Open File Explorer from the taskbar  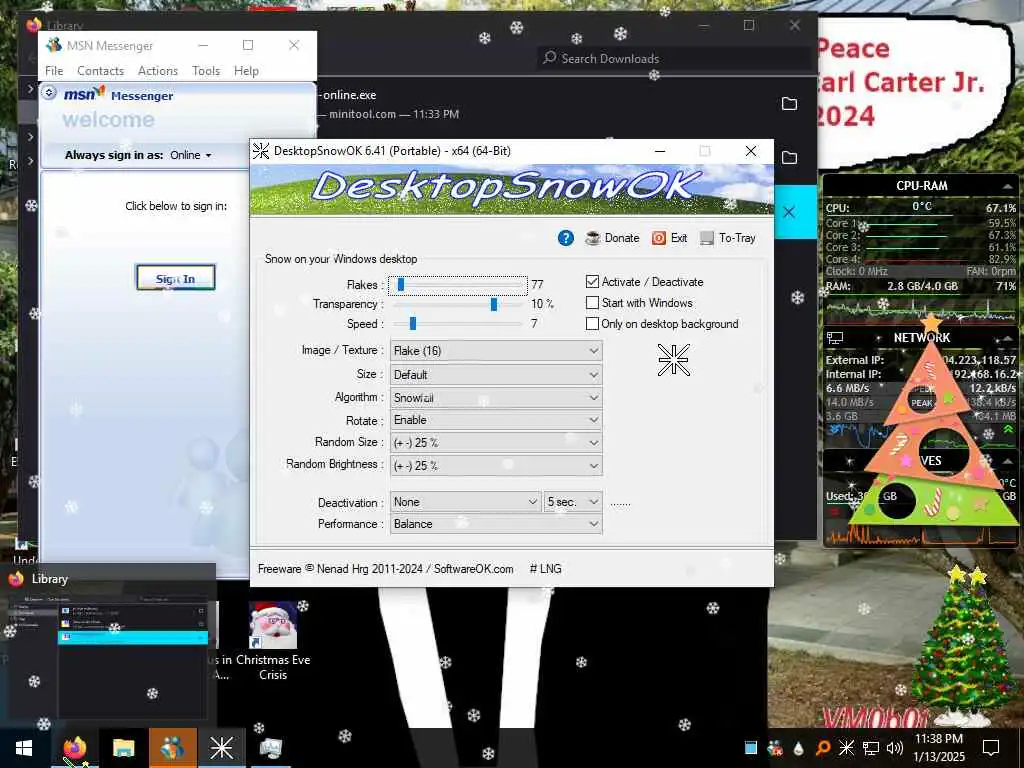point(123,748)
